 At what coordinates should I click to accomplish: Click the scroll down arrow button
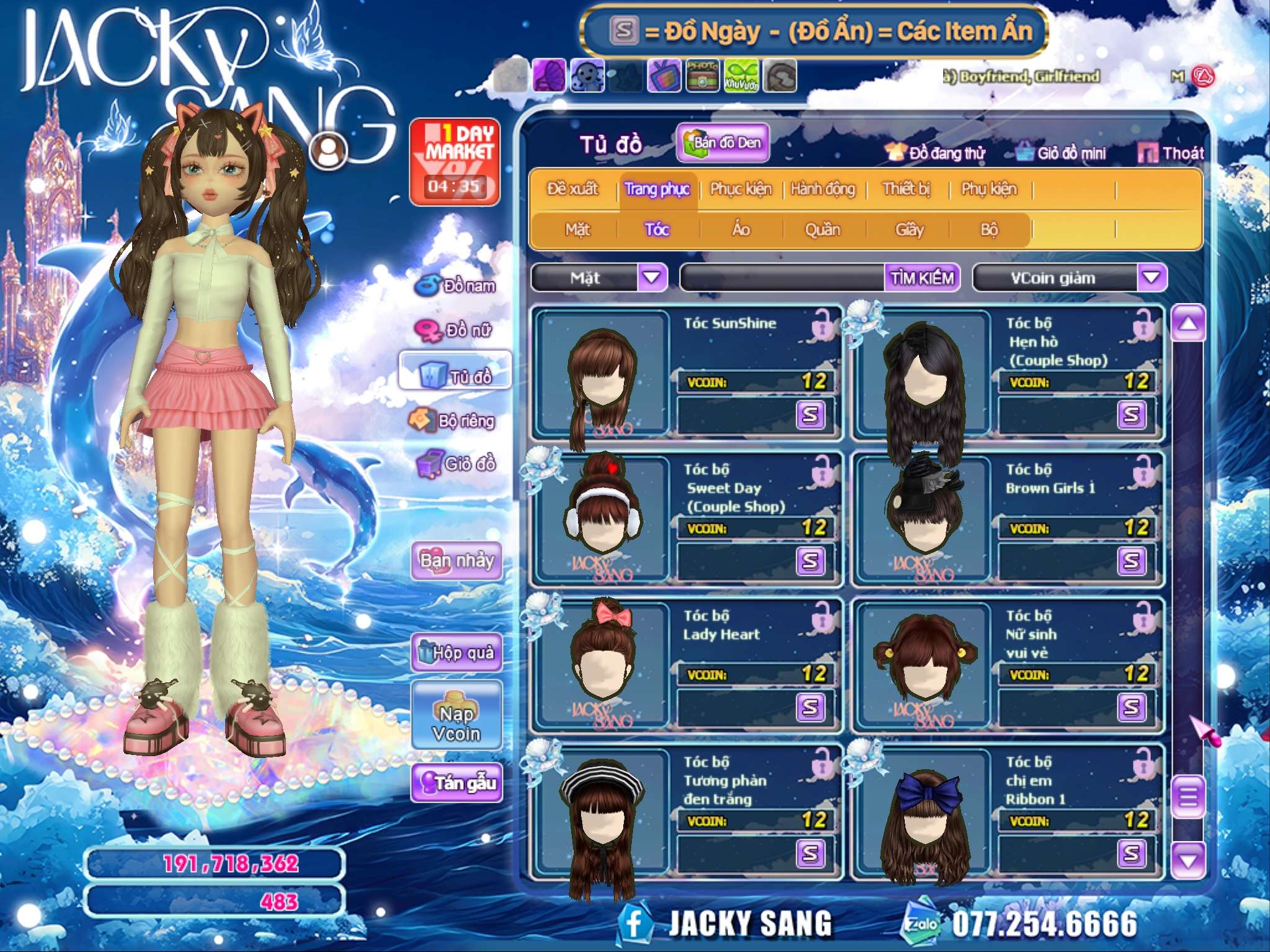pos(1188,860)
